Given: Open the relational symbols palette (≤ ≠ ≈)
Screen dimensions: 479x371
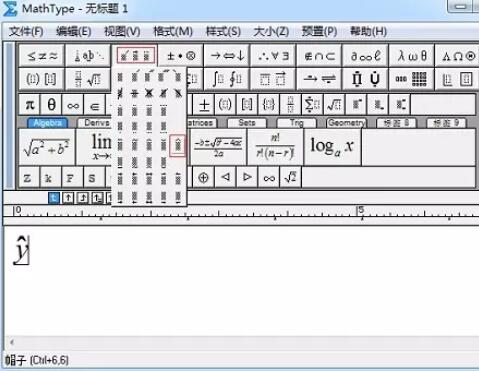Looking at the screenshot, I should 42,56.
